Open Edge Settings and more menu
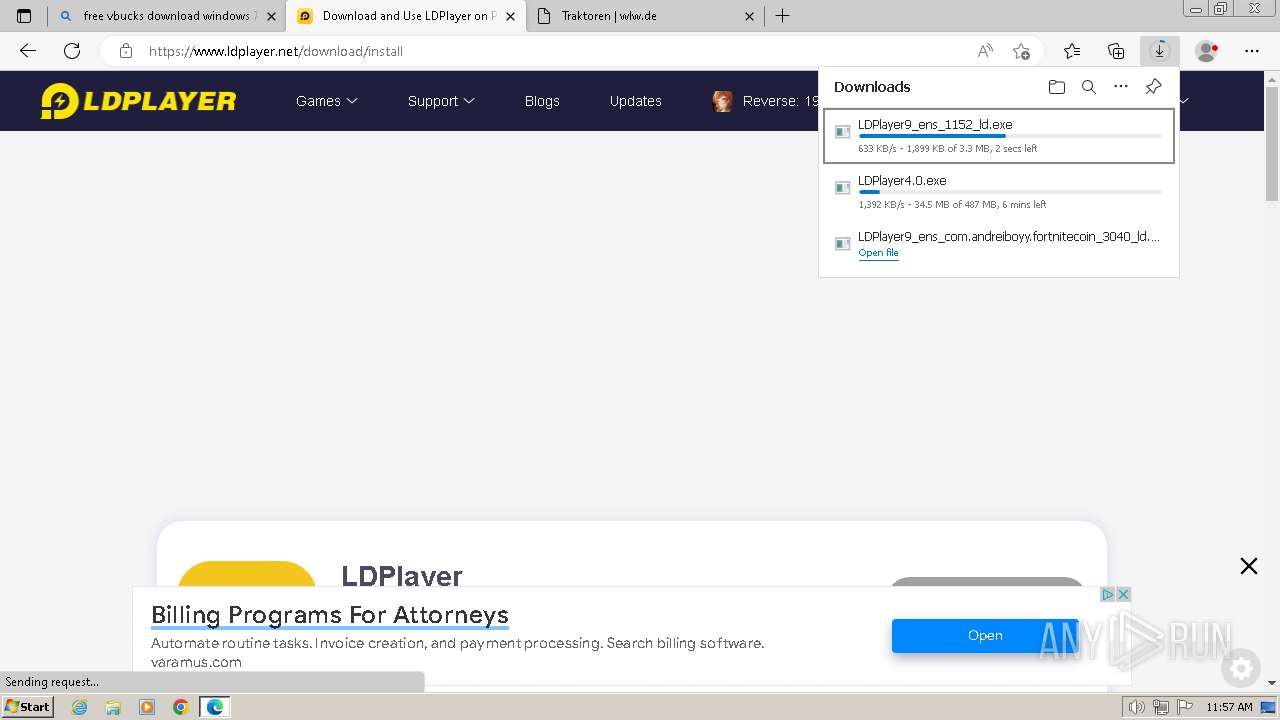 point(1252,51)
